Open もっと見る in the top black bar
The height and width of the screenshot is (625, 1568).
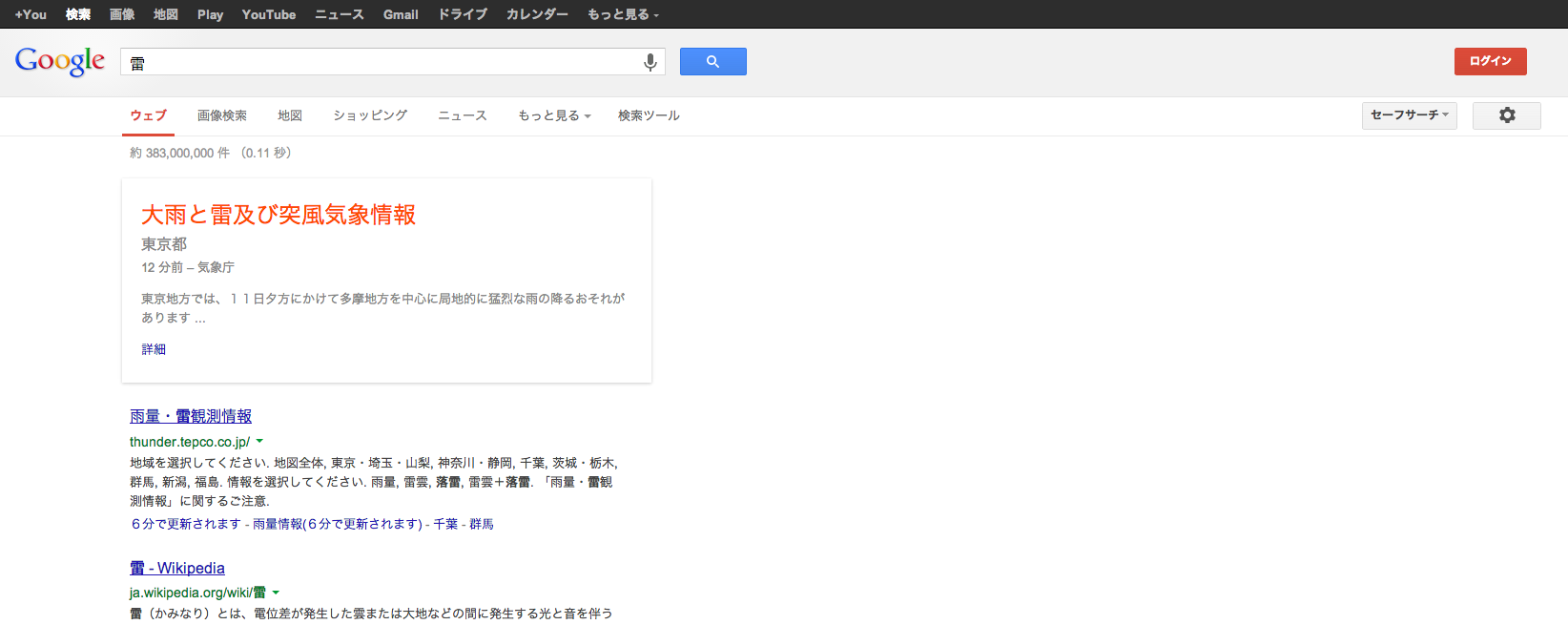click(x=623, y=14)
